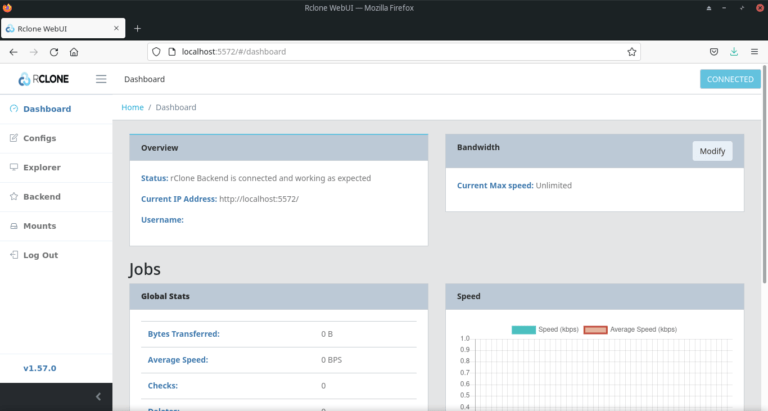The width and height of the screenshot is (768, 411).
Task: Click the Log Out icon
Action: [13, 255]
